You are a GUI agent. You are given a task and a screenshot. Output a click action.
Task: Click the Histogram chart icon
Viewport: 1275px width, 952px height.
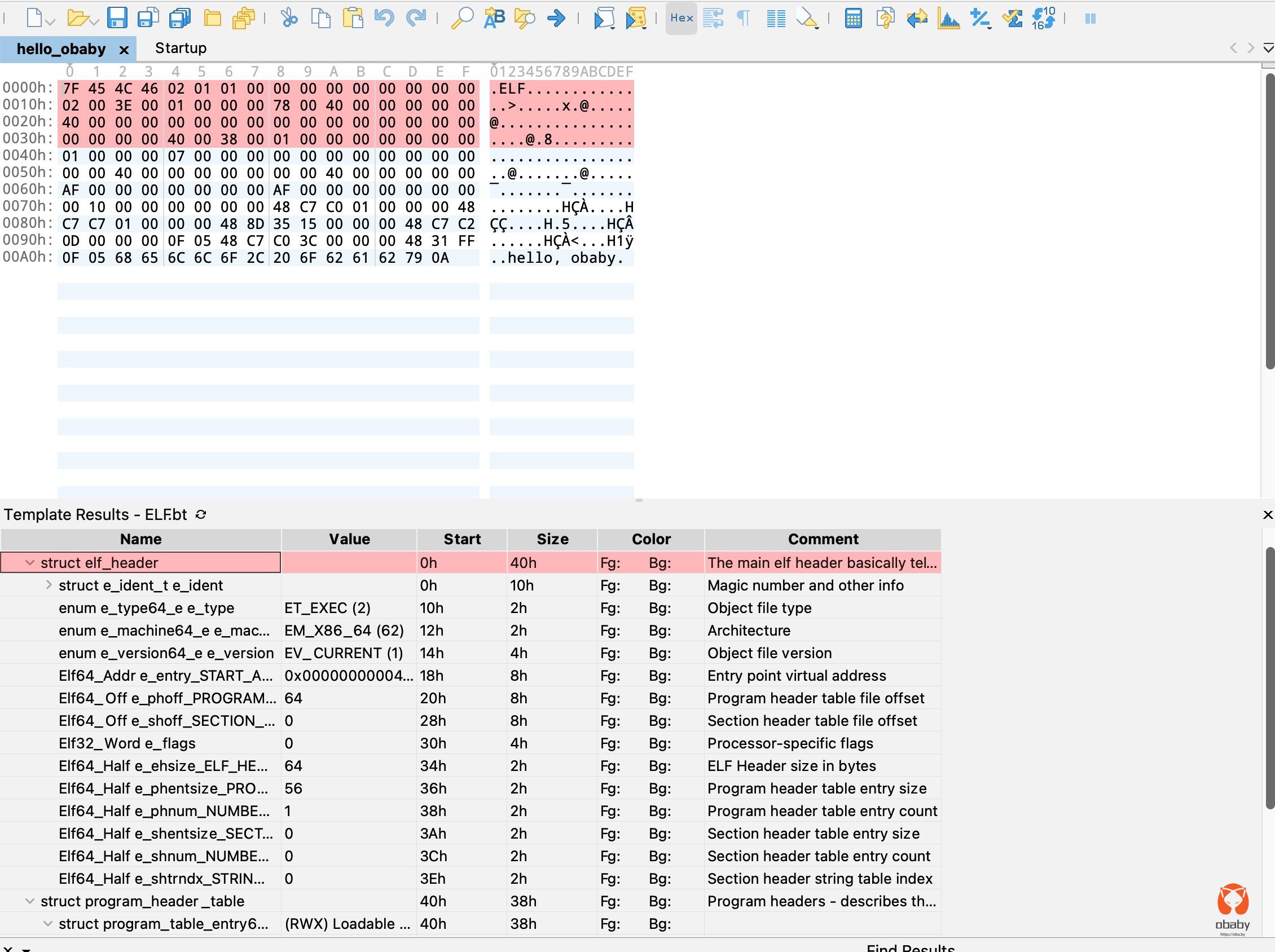click(948, 19)
